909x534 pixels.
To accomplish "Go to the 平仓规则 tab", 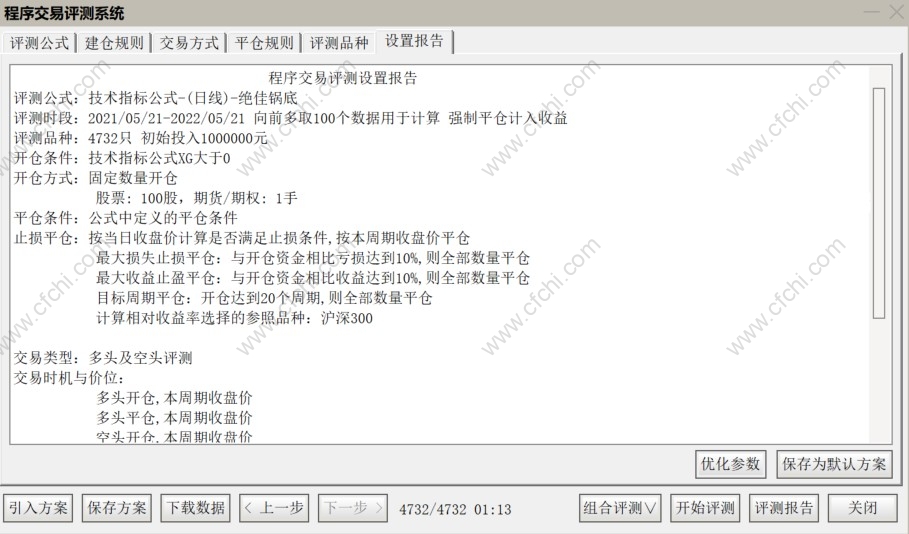I will tap(264, 43).
